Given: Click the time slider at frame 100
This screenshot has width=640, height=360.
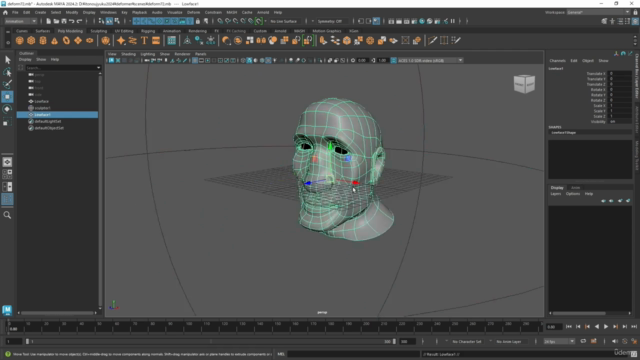Looking at the screenshot, I should (x=188, y=326).
